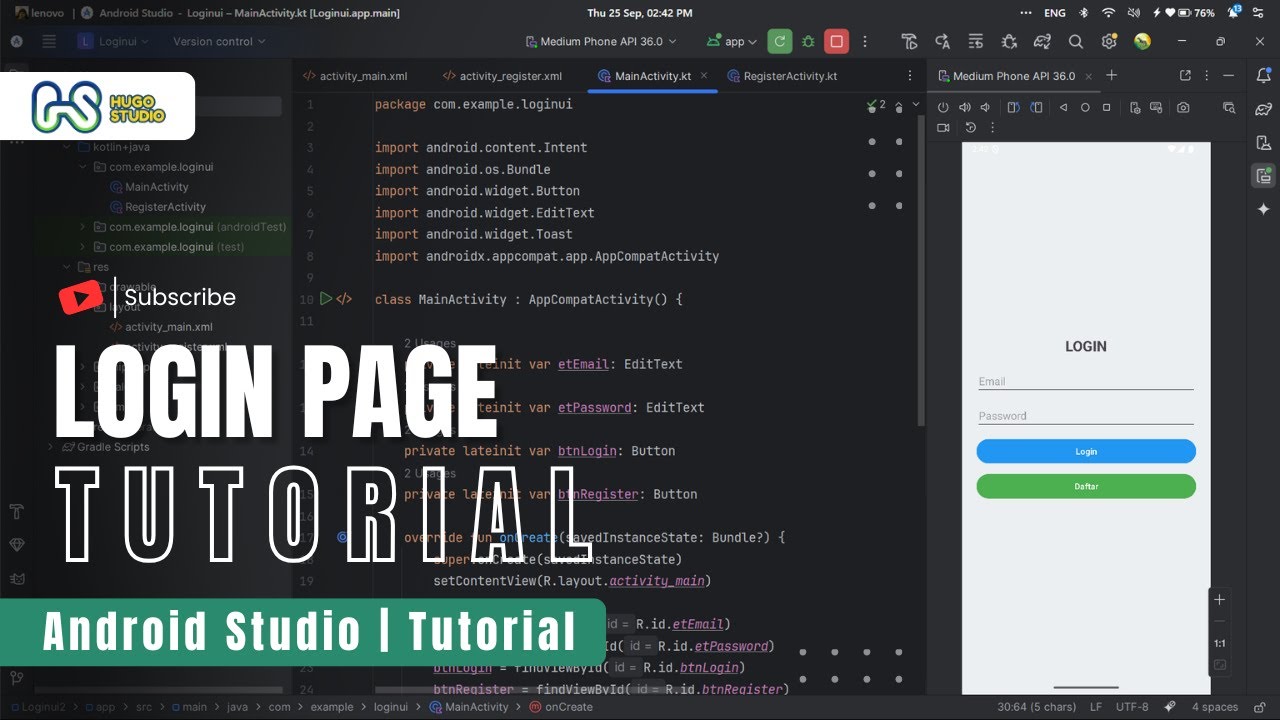Open main hamburger menu
1280x720 pixels.
pyautogui.click(x=49, y=41)
